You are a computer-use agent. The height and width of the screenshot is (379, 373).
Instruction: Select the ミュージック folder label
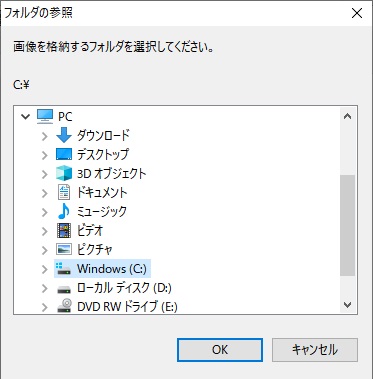[x=102, y=211]
